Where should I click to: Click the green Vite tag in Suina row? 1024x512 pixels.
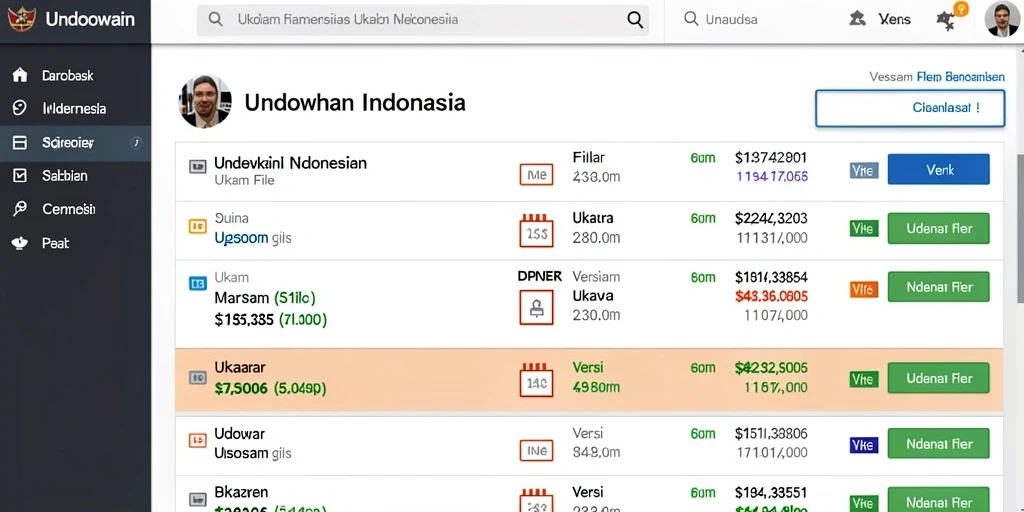pos(864,229)
